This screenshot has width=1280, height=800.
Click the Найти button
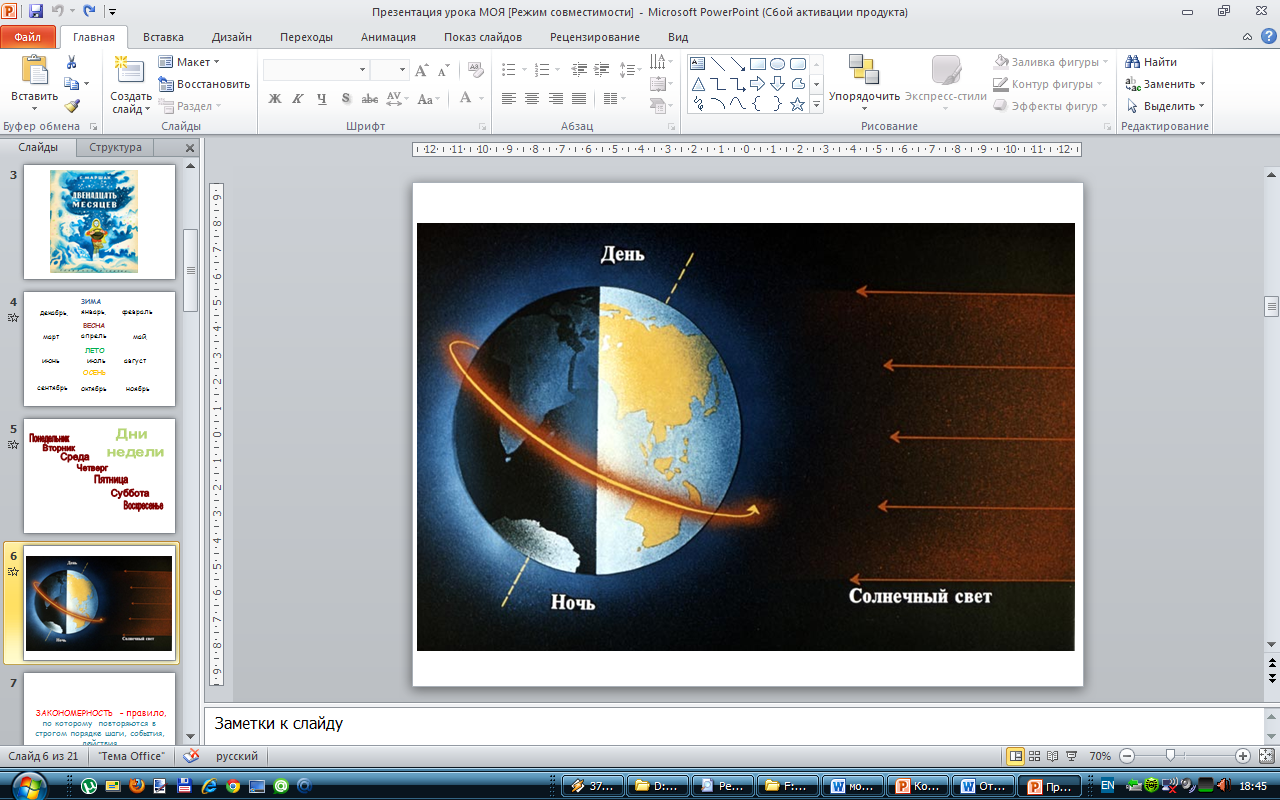click(1151, 62)
